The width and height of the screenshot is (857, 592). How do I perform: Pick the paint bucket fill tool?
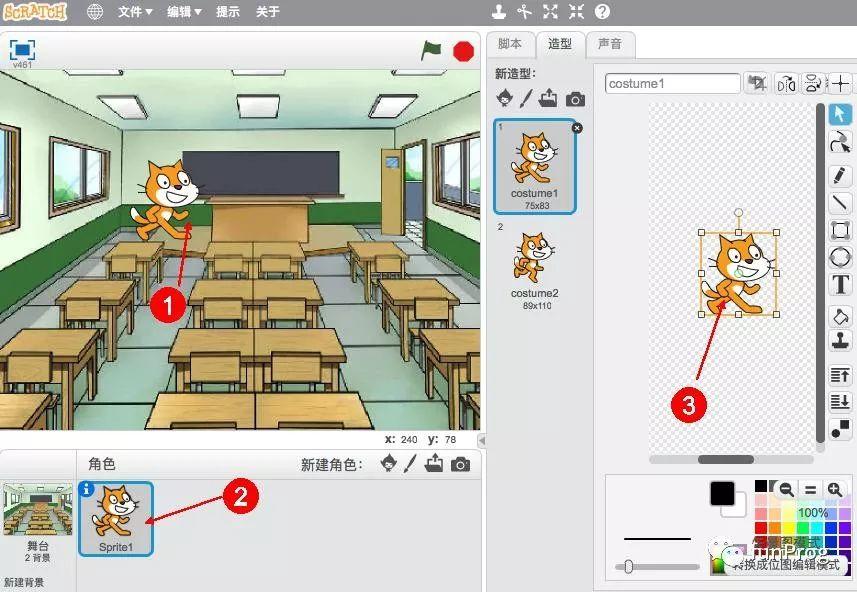point(840,316)
